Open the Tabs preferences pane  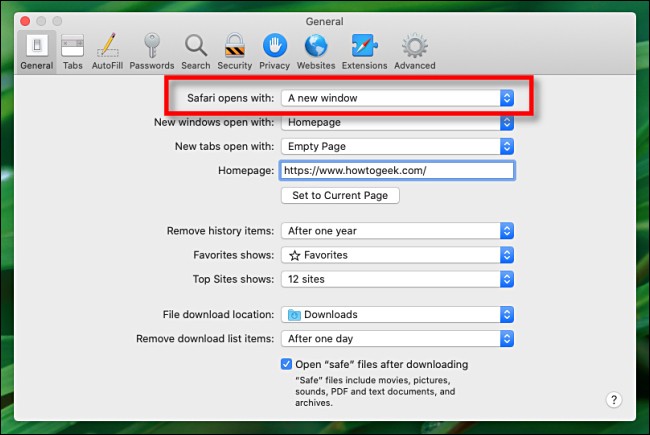pyautogui.click(x=72, y=50)
